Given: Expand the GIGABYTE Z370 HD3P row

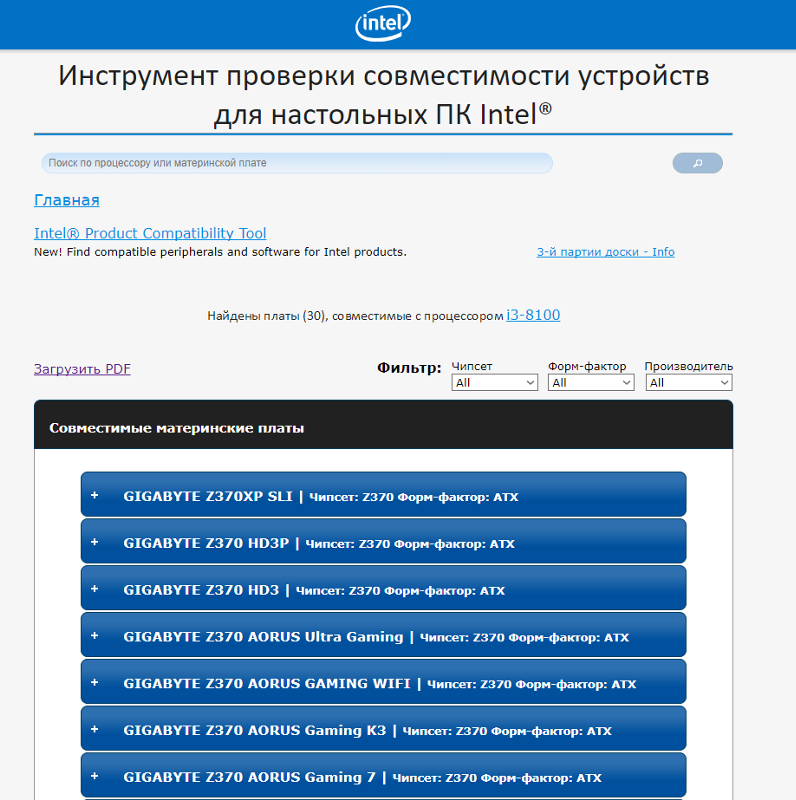Looking at the screenshot, I should [383, 541].
